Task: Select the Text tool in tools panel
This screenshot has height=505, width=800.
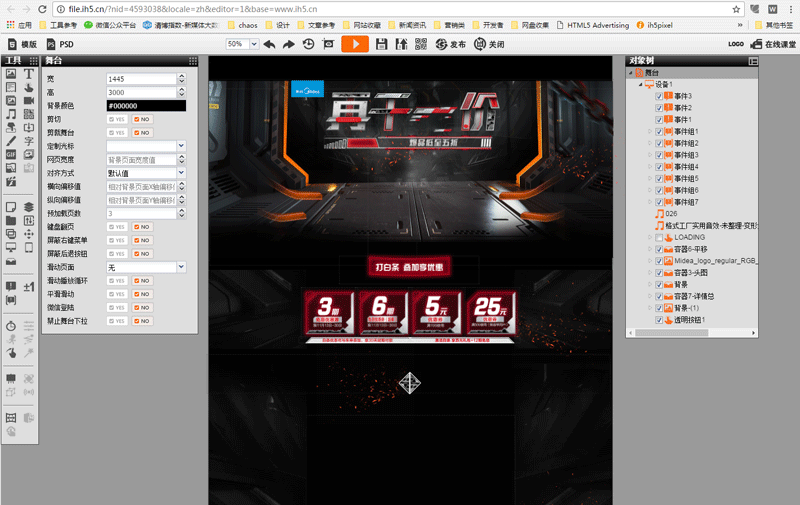Action: tap(29, 74)
